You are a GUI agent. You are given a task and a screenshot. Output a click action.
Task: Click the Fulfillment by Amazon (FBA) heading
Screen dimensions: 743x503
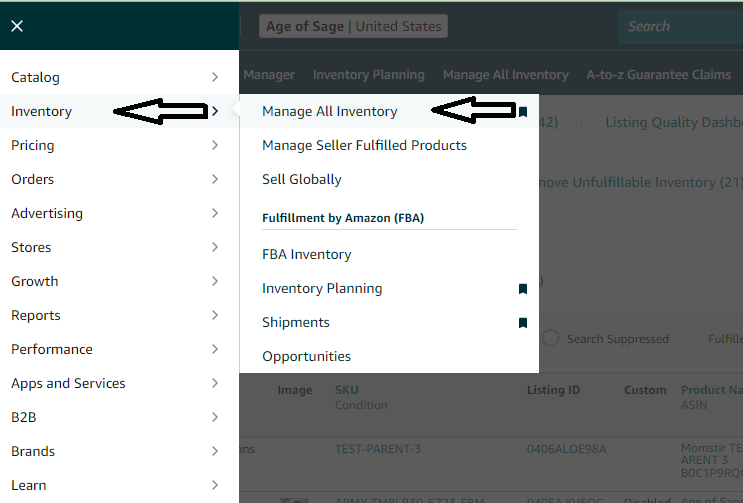[x=343, y=218]
